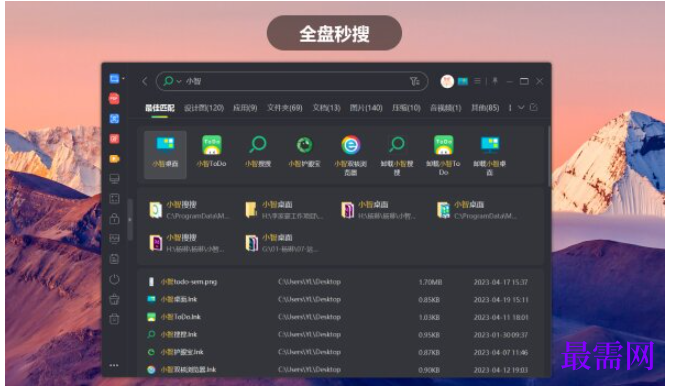Open 小智桌面 folder on G: drive

[x=282, y=243]
